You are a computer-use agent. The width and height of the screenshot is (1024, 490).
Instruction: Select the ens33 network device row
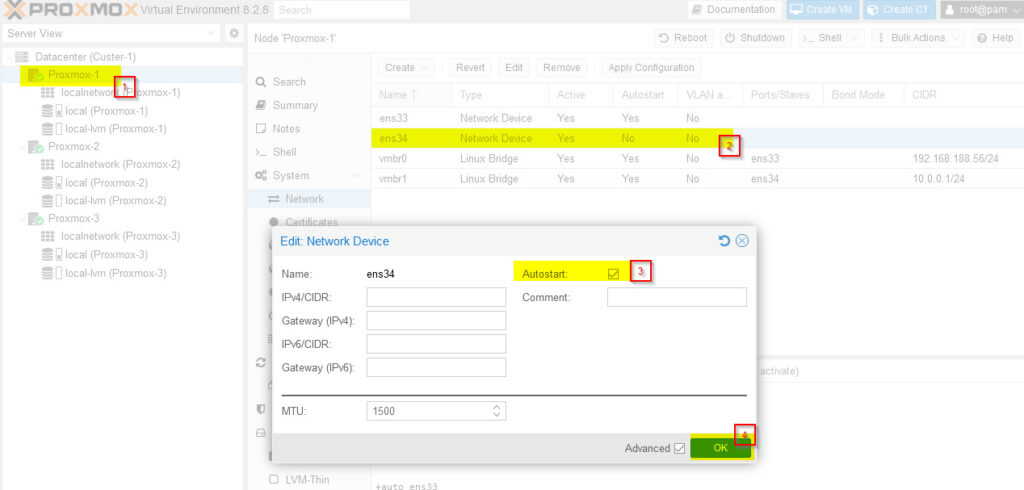click(x=697, y=118)
